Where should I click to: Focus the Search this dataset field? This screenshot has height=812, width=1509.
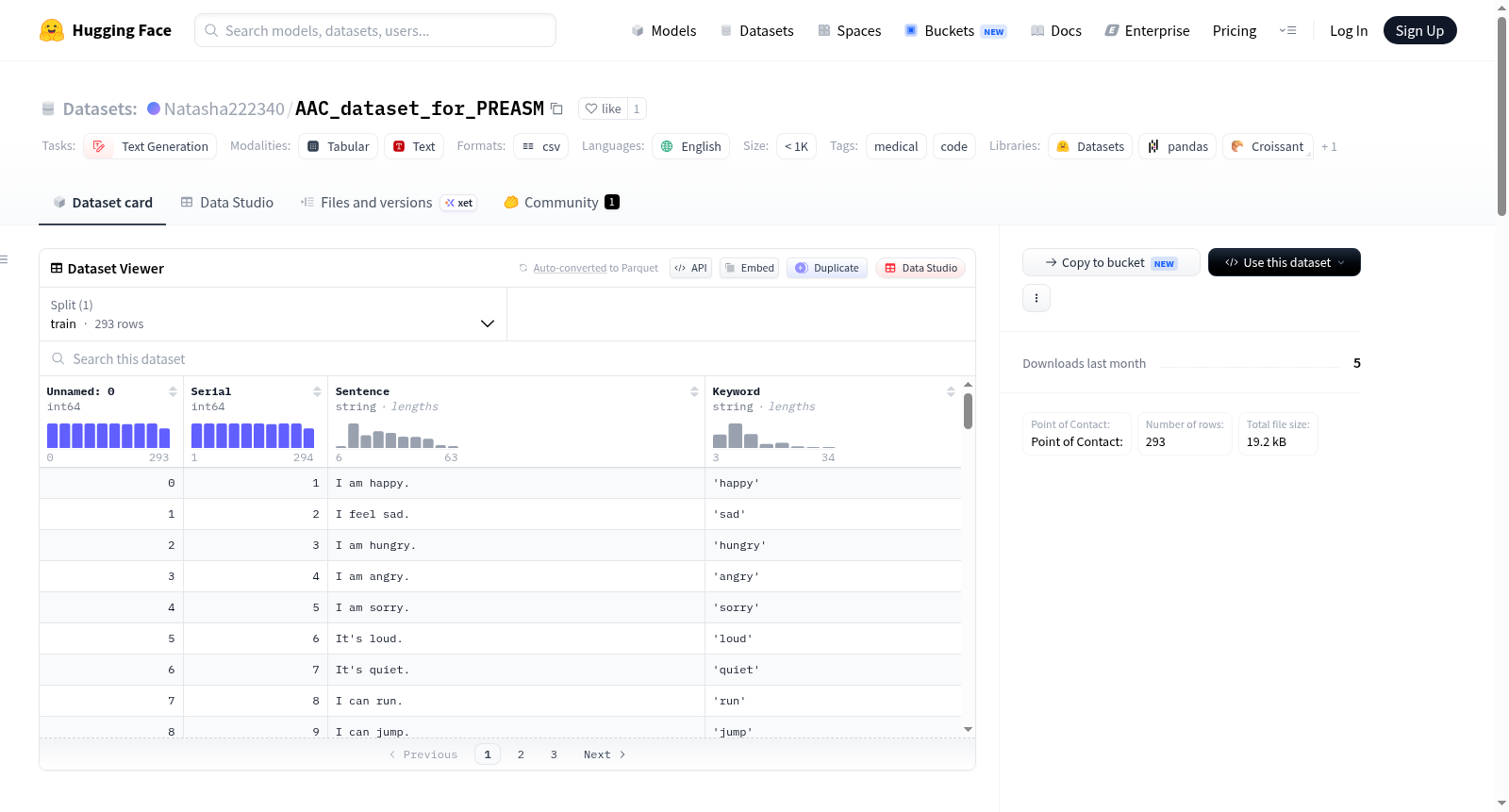(x=507, y=358)
